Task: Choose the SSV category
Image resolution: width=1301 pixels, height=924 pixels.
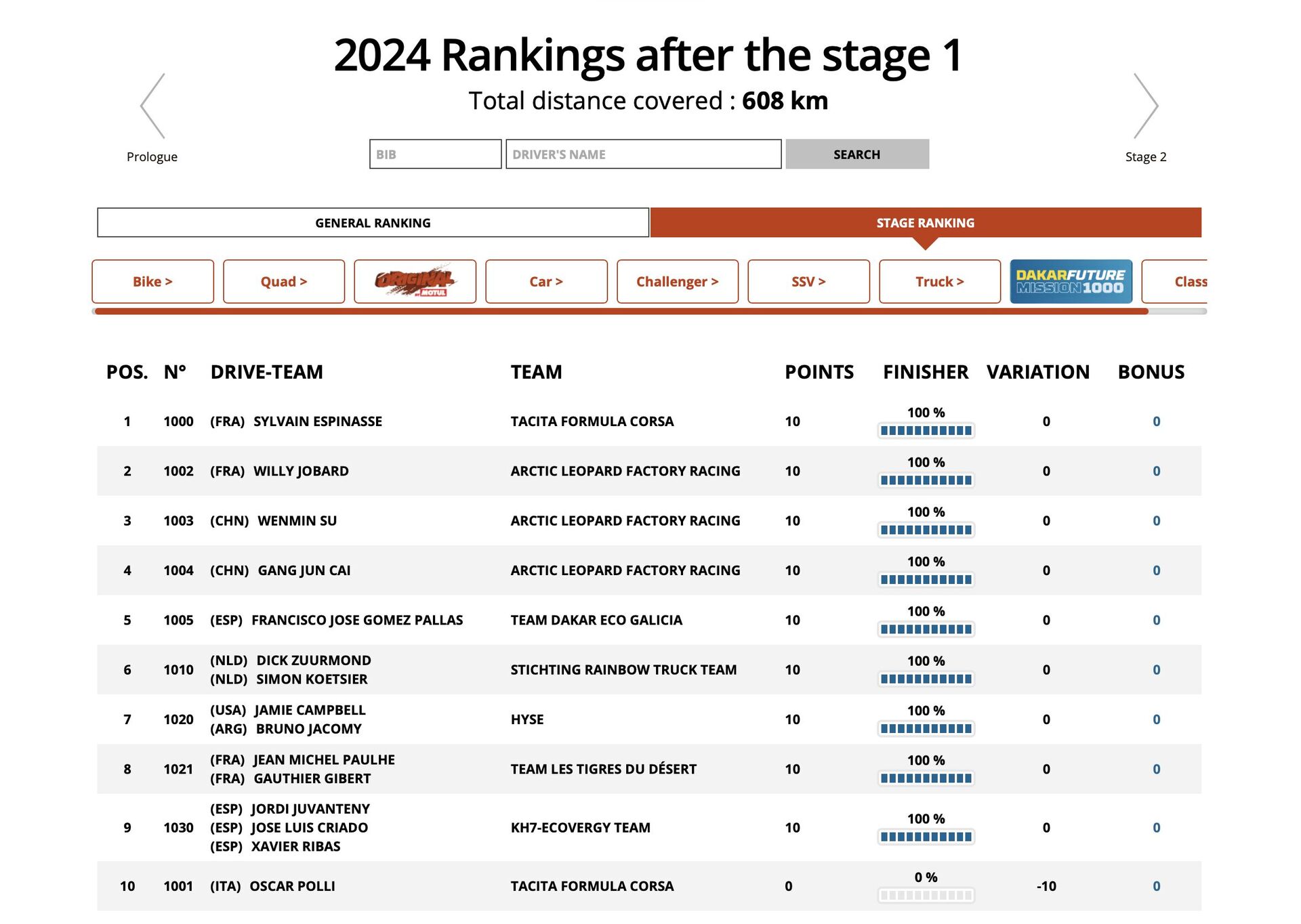Action: (x=808, y=281)
